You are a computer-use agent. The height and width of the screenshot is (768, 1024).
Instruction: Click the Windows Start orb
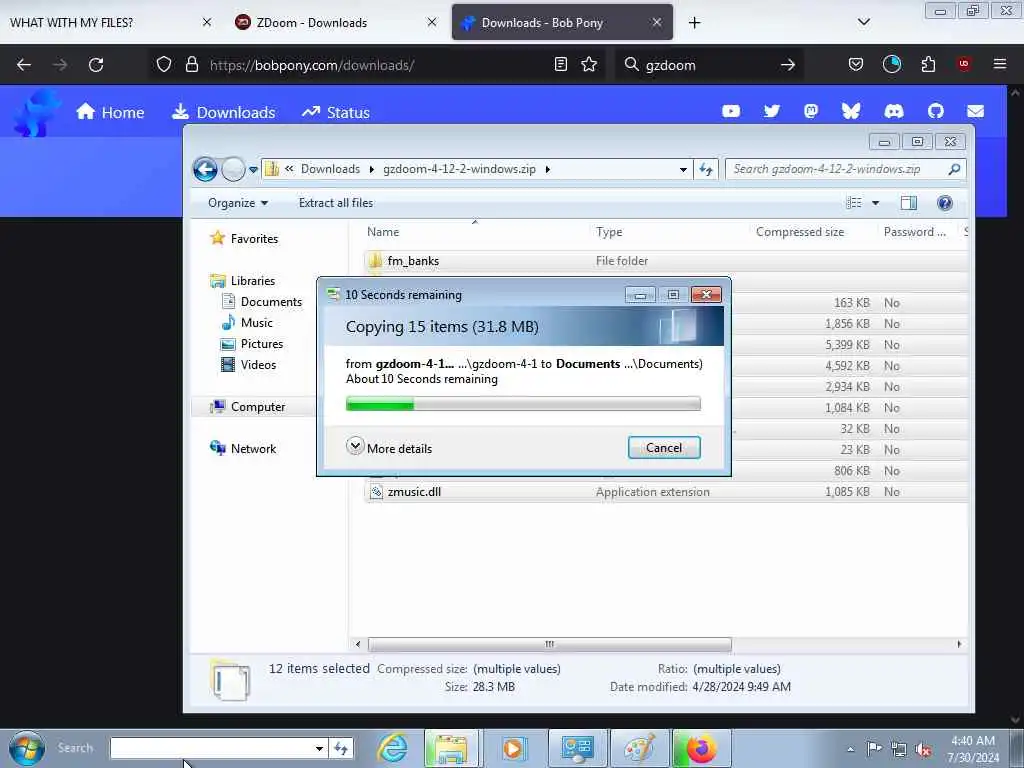pos(27,748)
